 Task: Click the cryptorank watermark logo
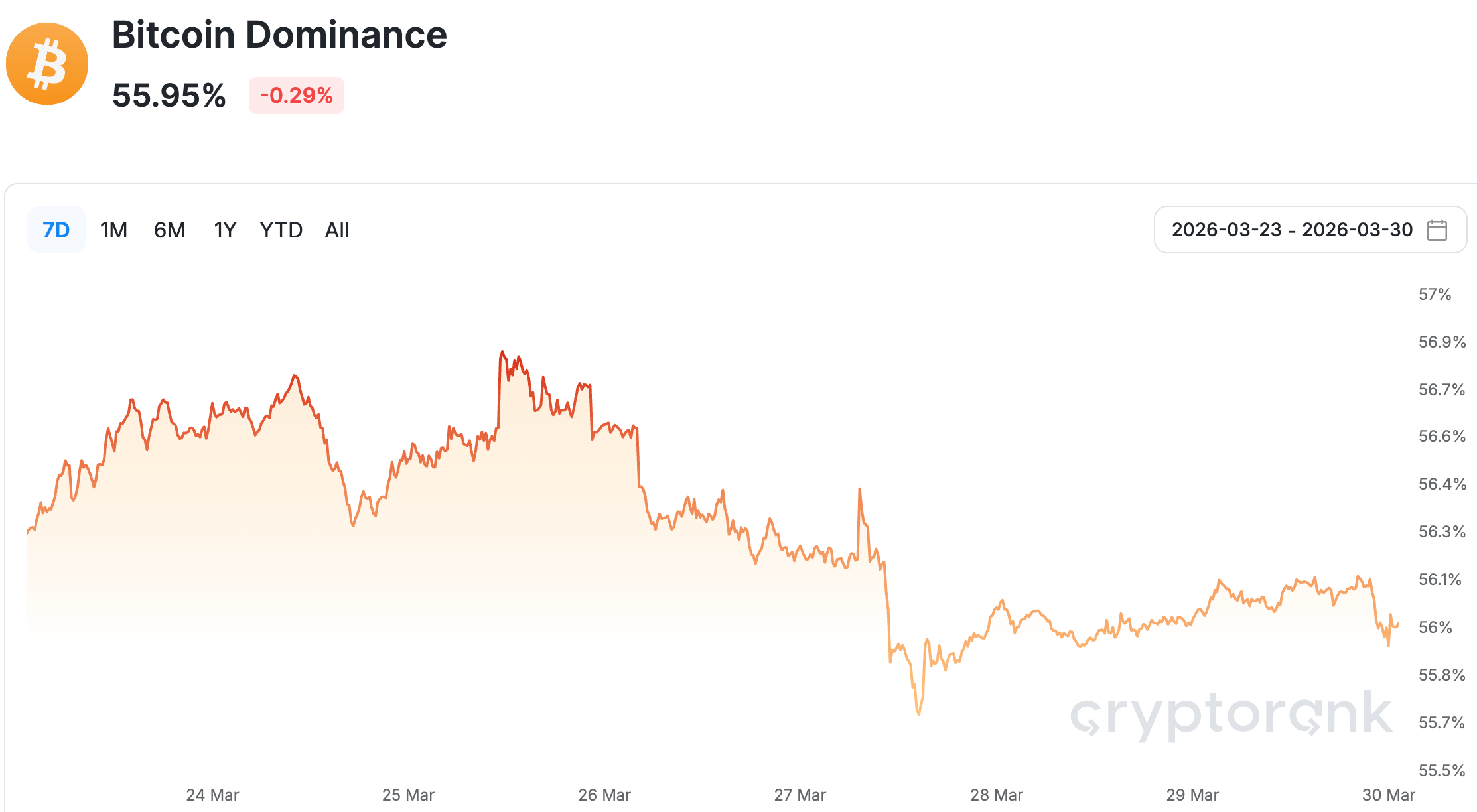tap(1231, 715)
